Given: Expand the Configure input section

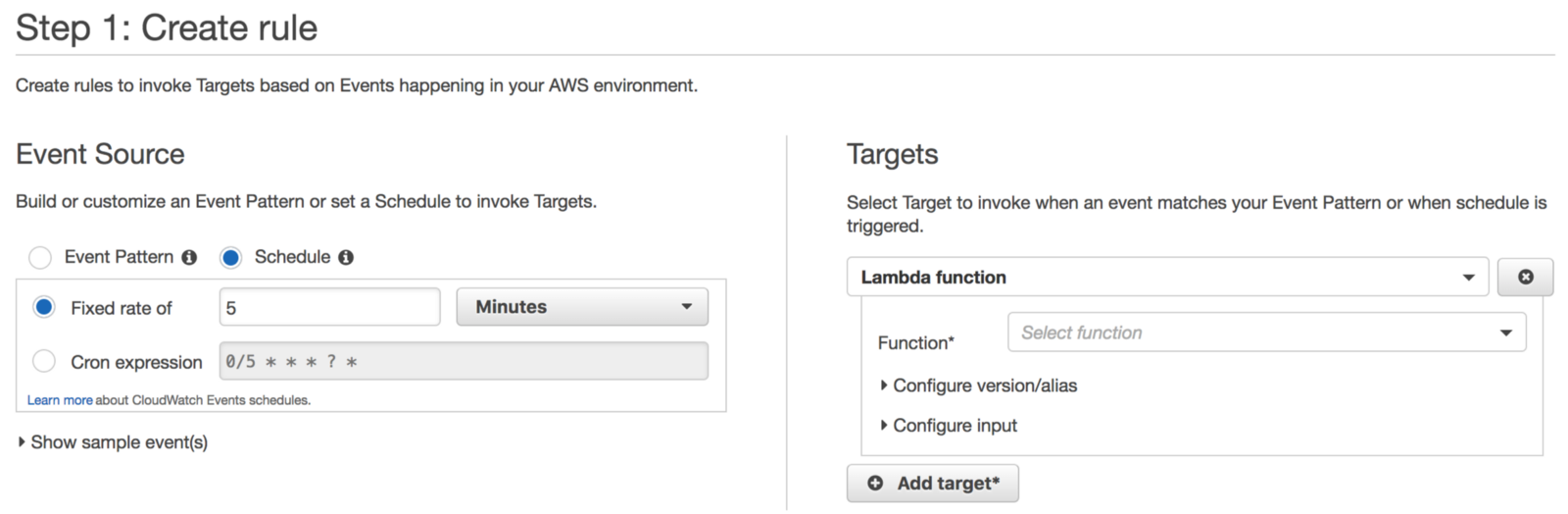Looking at the screenshot, I should point(954,426).
